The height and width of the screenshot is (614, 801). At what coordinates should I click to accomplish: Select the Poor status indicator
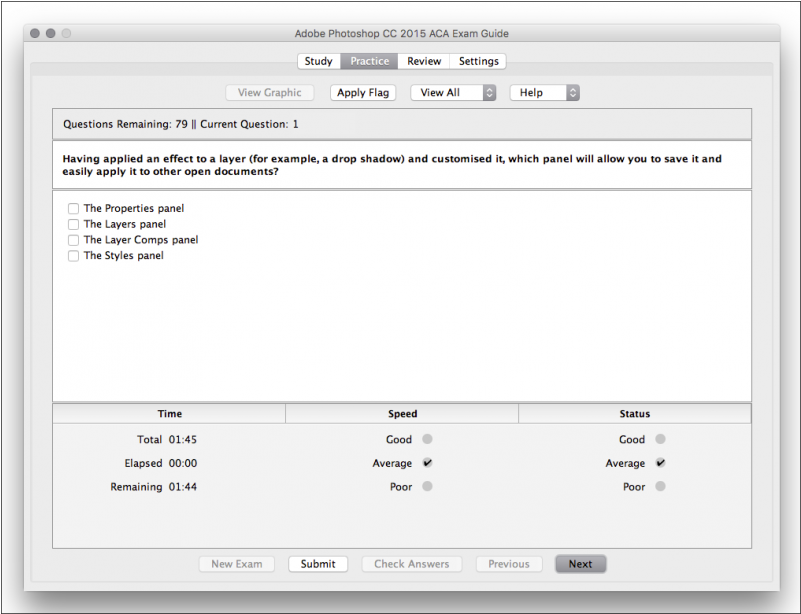tap(661, 486)
